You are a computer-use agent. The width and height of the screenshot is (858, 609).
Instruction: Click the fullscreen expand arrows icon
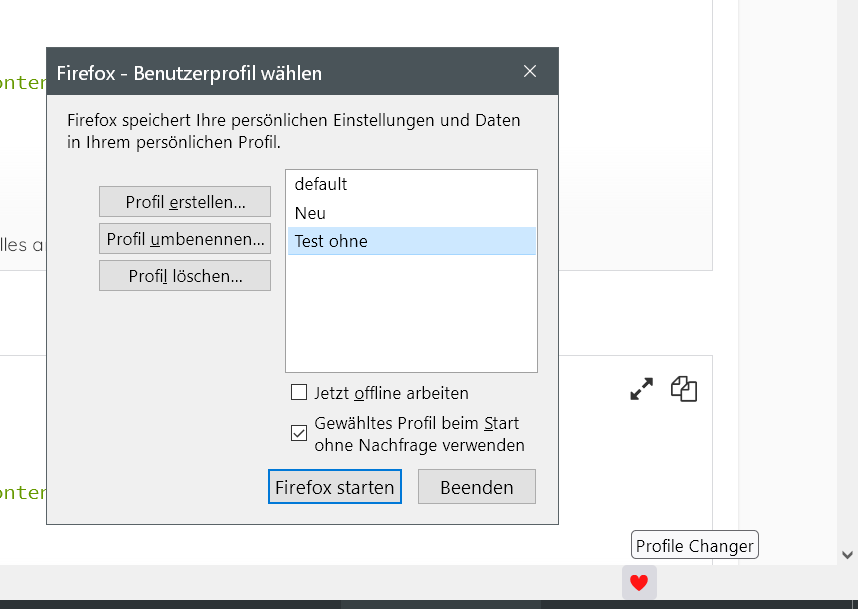tap(641, 389)
